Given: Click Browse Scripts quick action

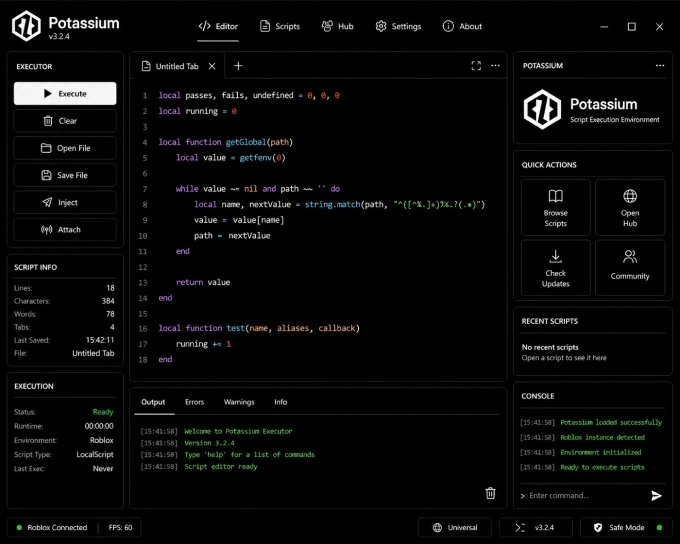Looking at the screenshot, I should (x=556, y=207).
